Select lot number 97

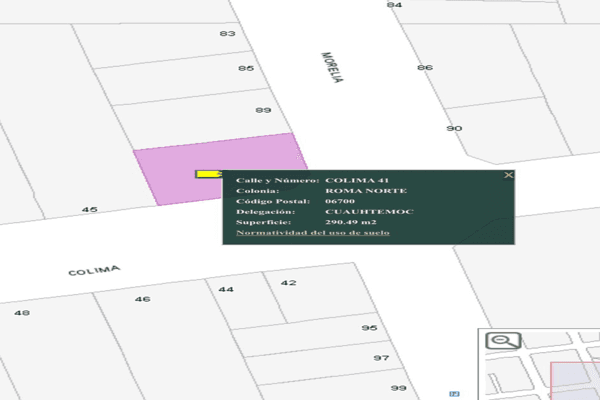381,358
